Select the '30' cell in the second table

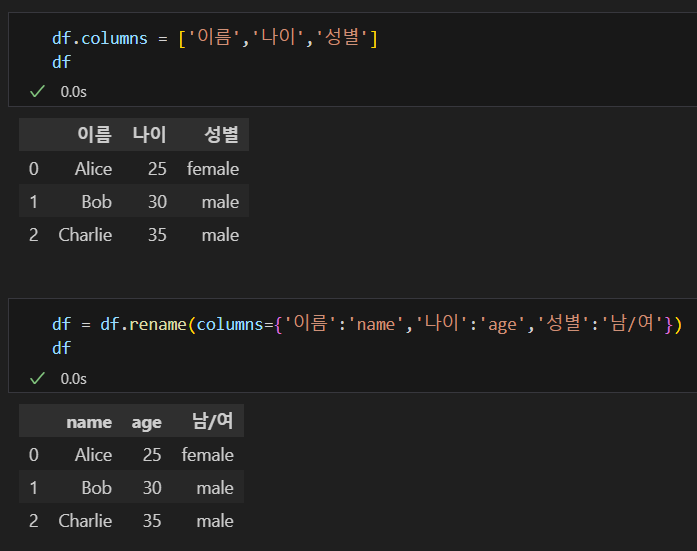[x=152, y=488]
